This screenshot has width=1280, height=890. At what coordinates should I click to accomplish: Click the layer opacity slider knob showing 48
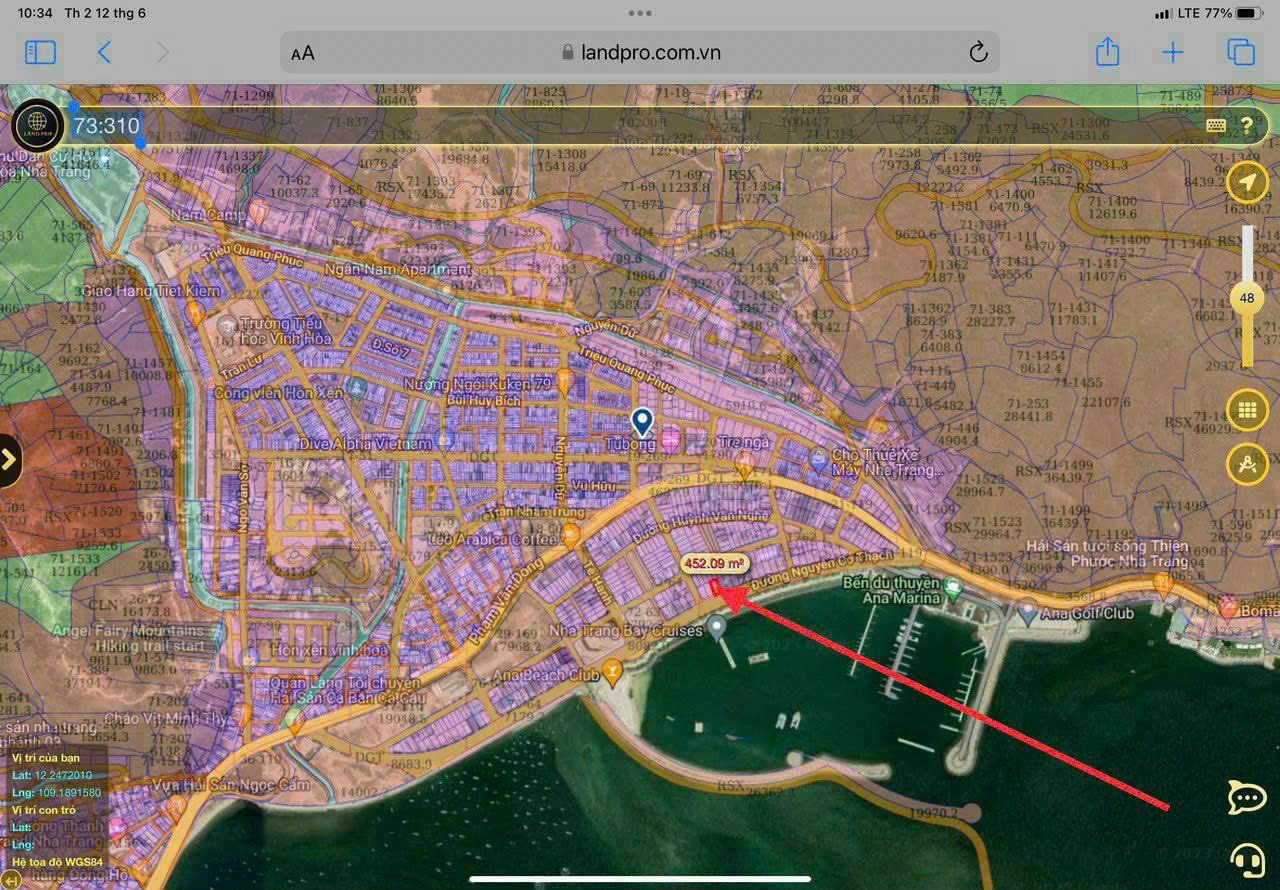click(x=1247, y=298)
